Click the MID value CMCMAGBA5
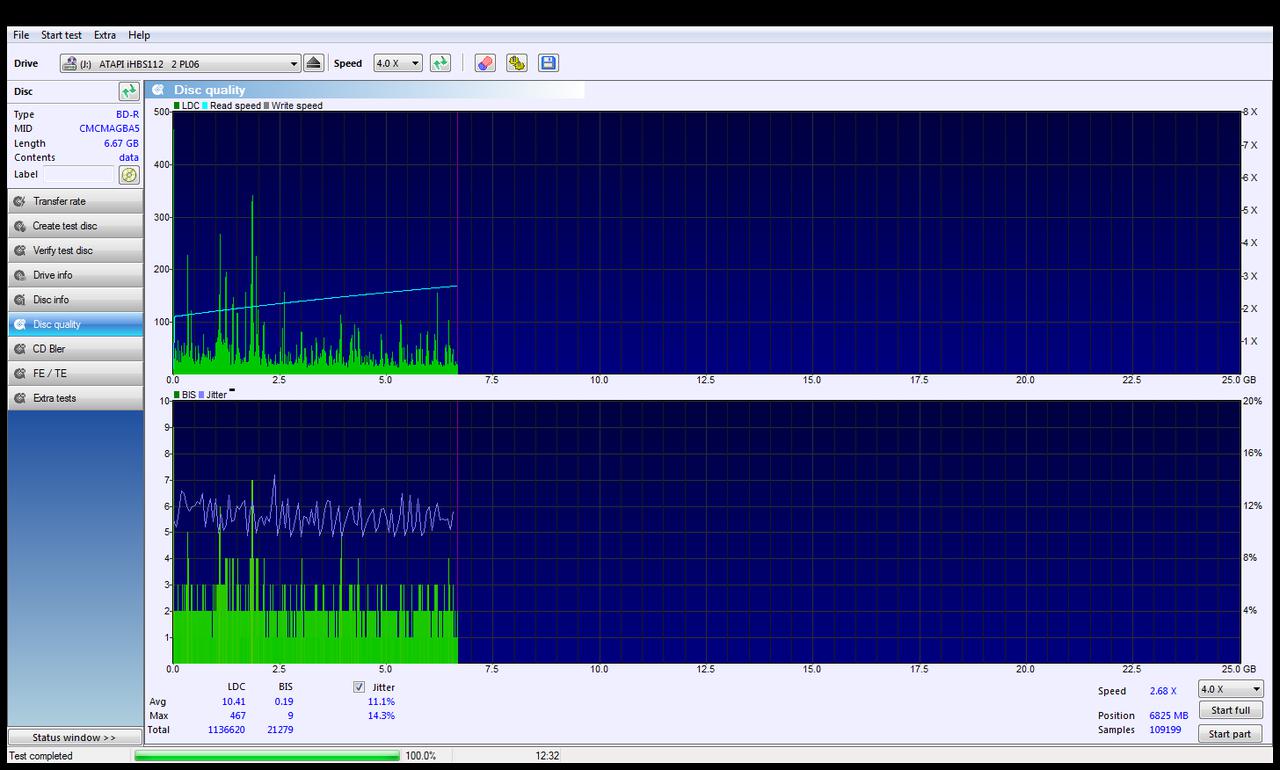This screenshot has height=770, width=1280. pyautogui.click(x=109, y=129)
